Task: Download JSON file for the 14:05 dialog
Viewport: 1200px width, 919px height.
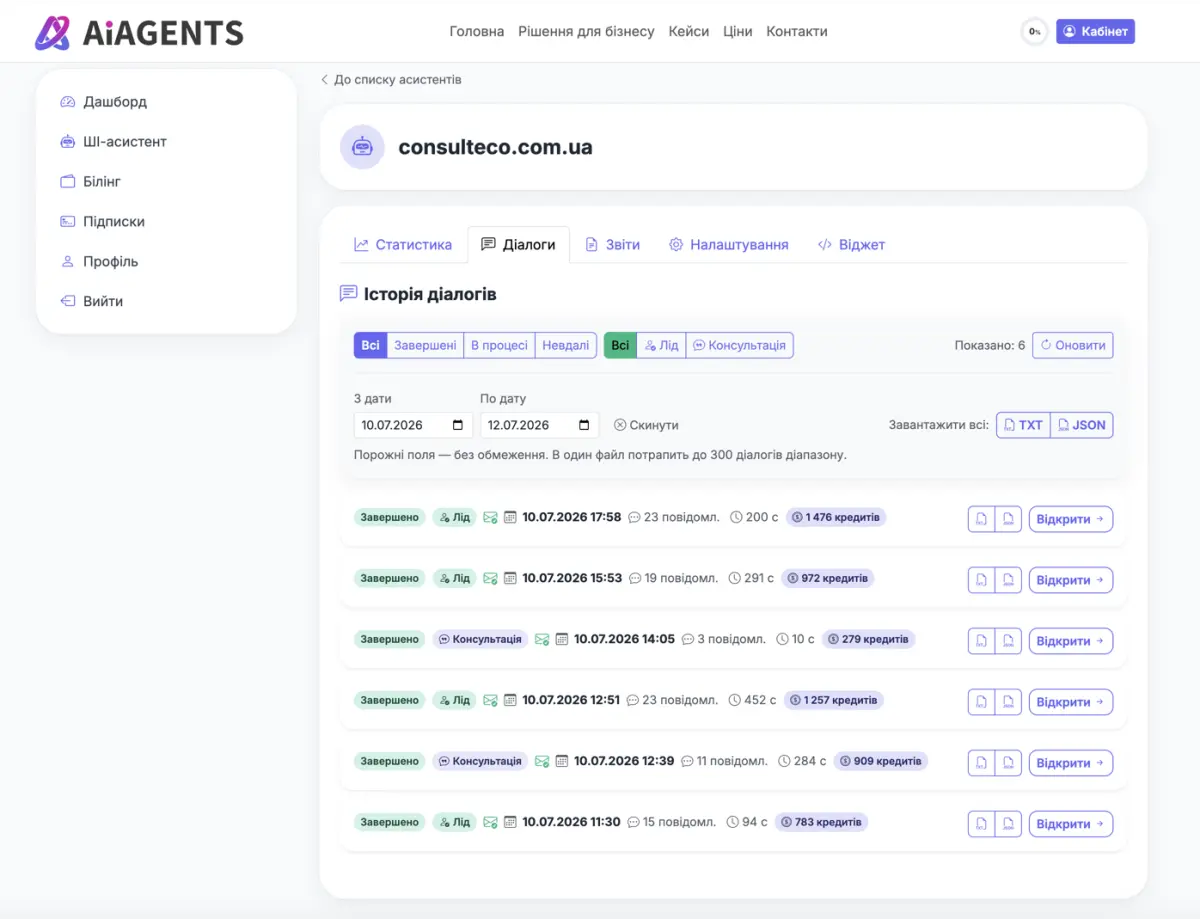Action: pos(1008,641)
